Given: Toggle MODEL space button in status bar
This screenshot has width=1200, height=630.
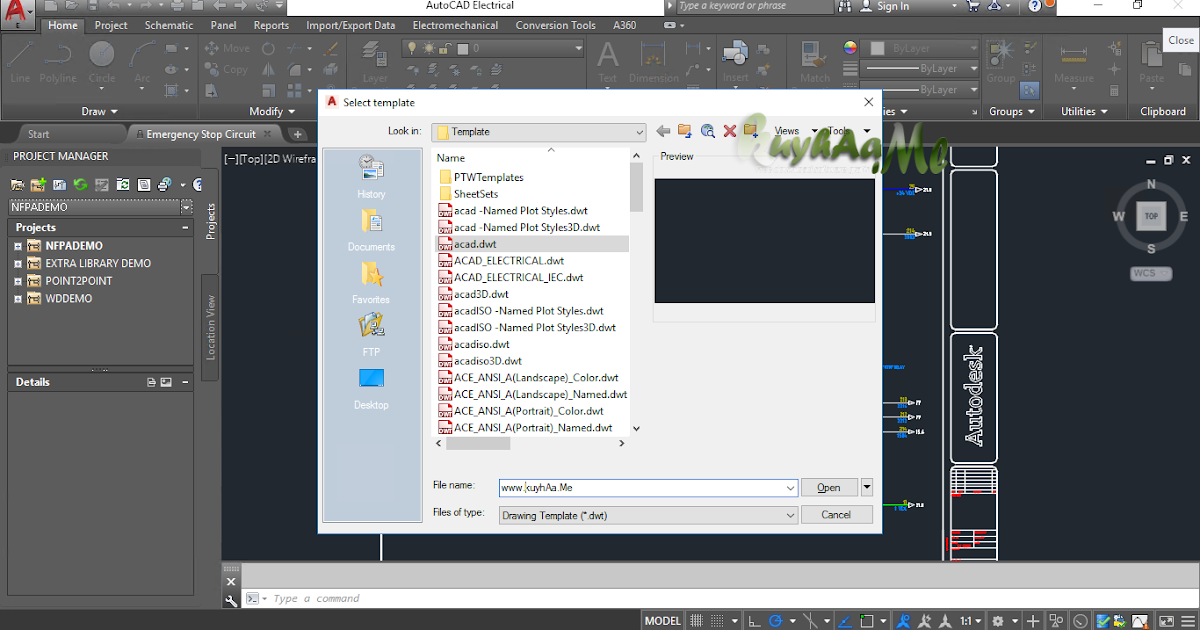Looking at the screenshot, I should tap(662, 621).
